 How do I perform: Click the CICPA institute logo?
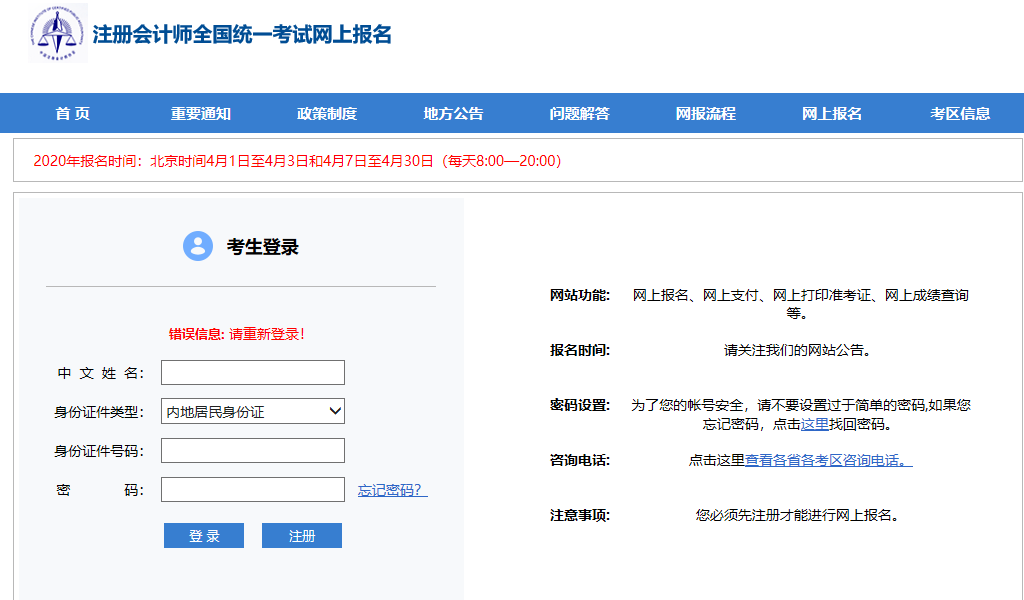click(57, 32)
